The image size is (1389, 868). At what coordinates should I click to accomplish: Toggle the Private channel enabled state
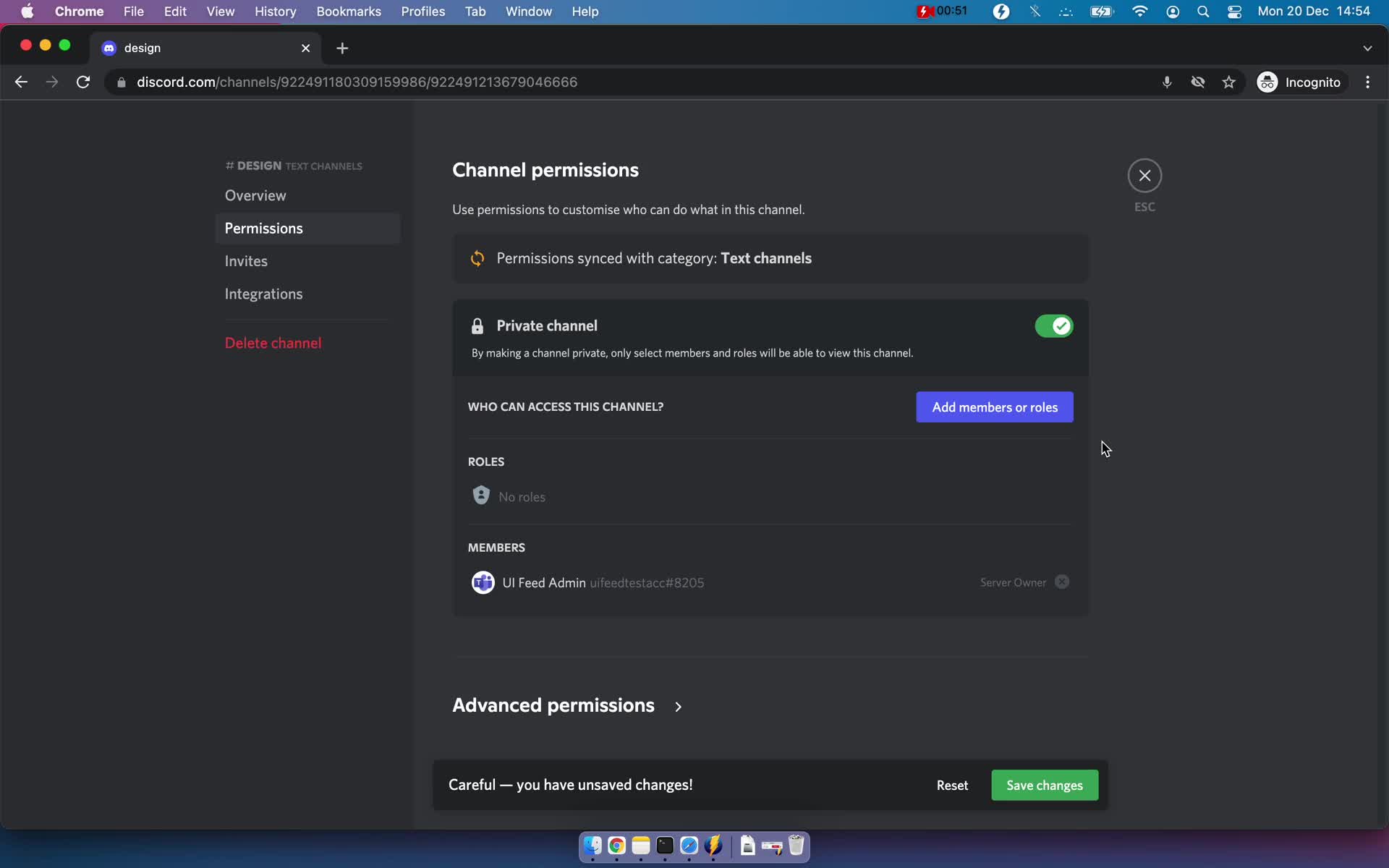click(1053, 326)
